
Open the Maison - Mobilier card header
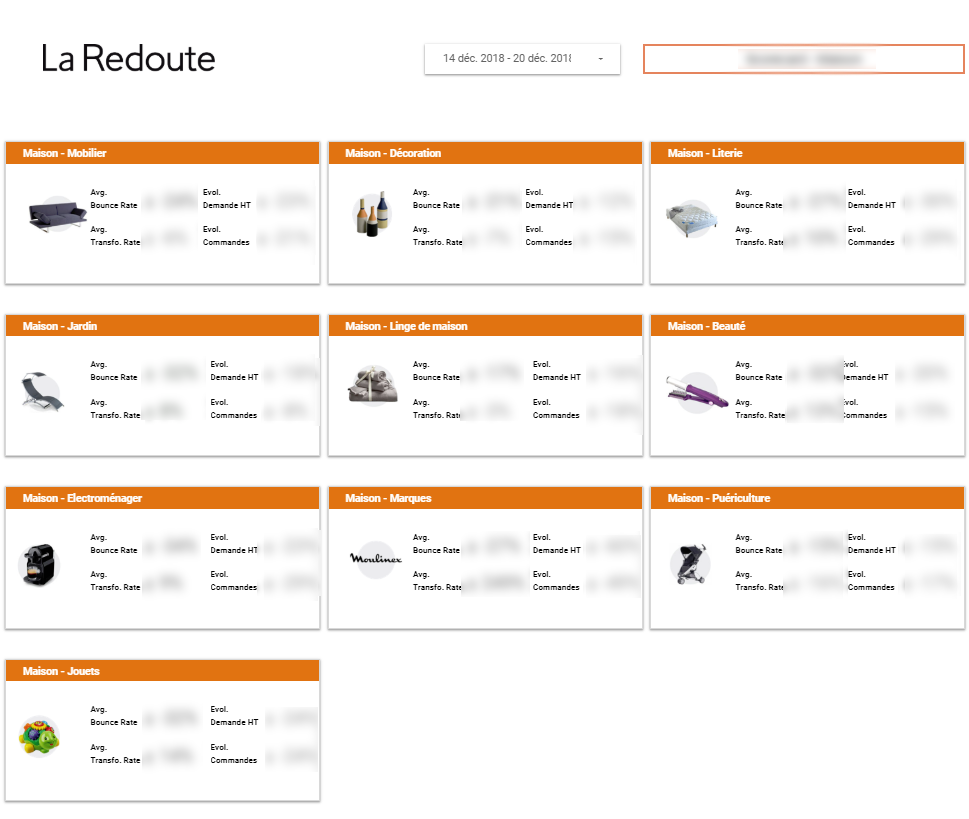(163, 153)
